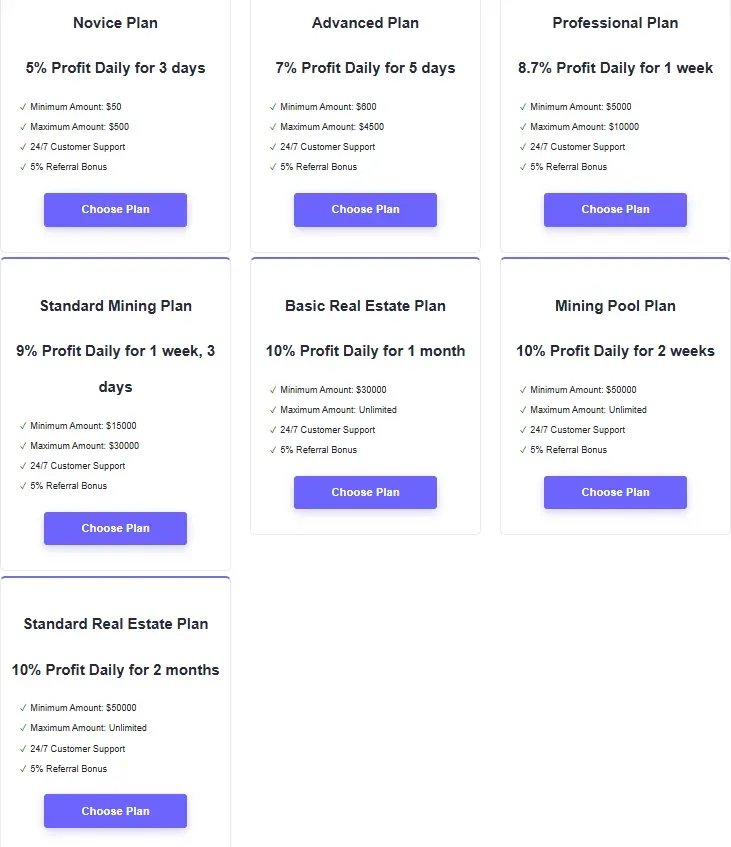Click checkmark beside Minimum Amount $5000
This screenshot has height=847, width=731.
[523, 107]
